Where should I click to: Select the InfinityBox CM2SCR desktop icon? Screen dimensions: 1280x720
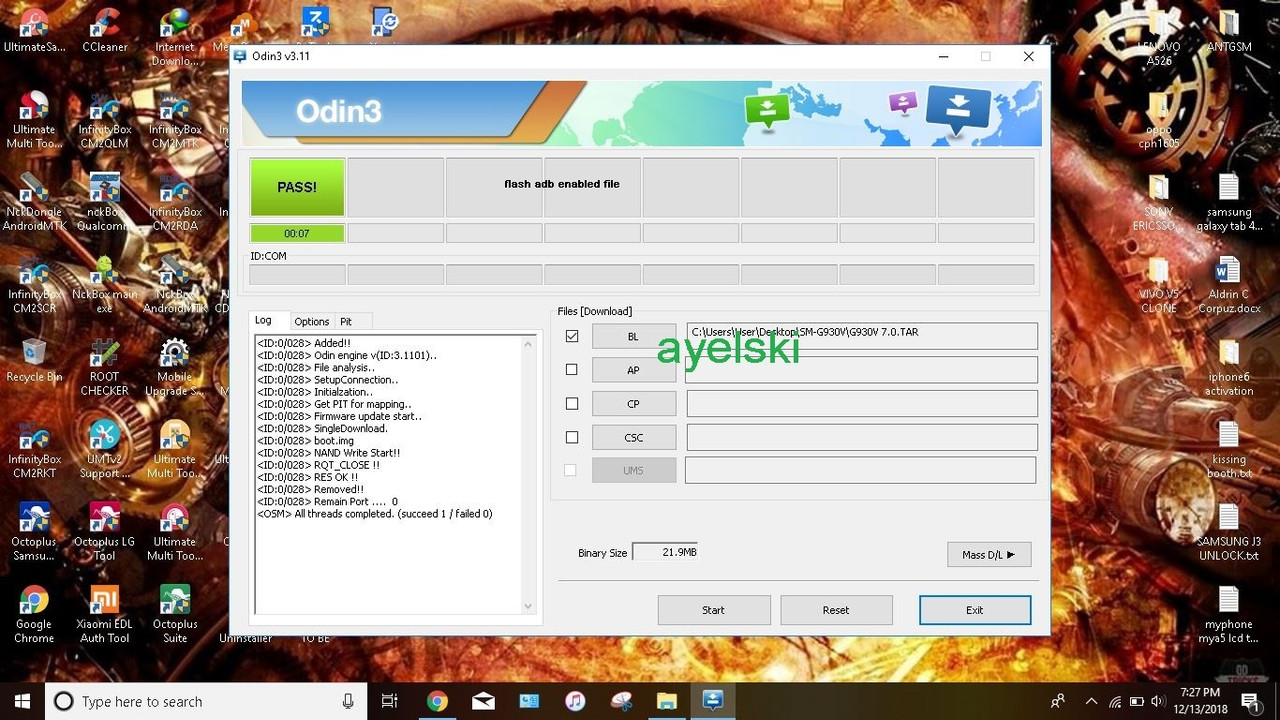coord(34,286)
